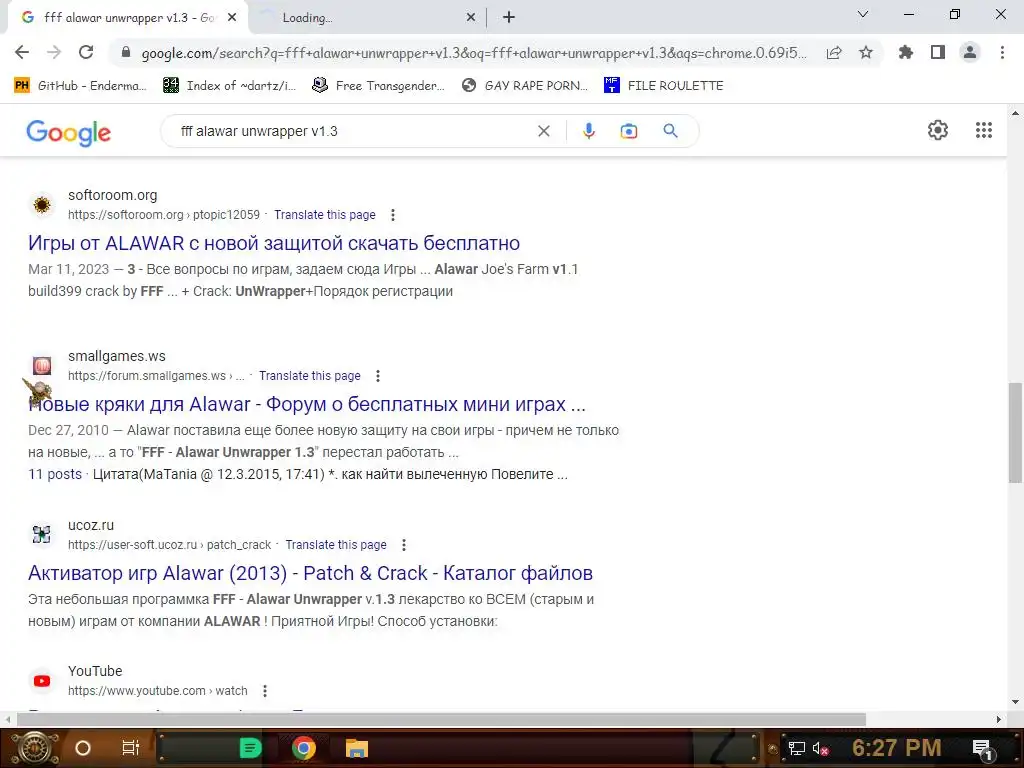Open more options for smallgames.ws result
This screenshot has width=1024, height=768.
point(377,376)
